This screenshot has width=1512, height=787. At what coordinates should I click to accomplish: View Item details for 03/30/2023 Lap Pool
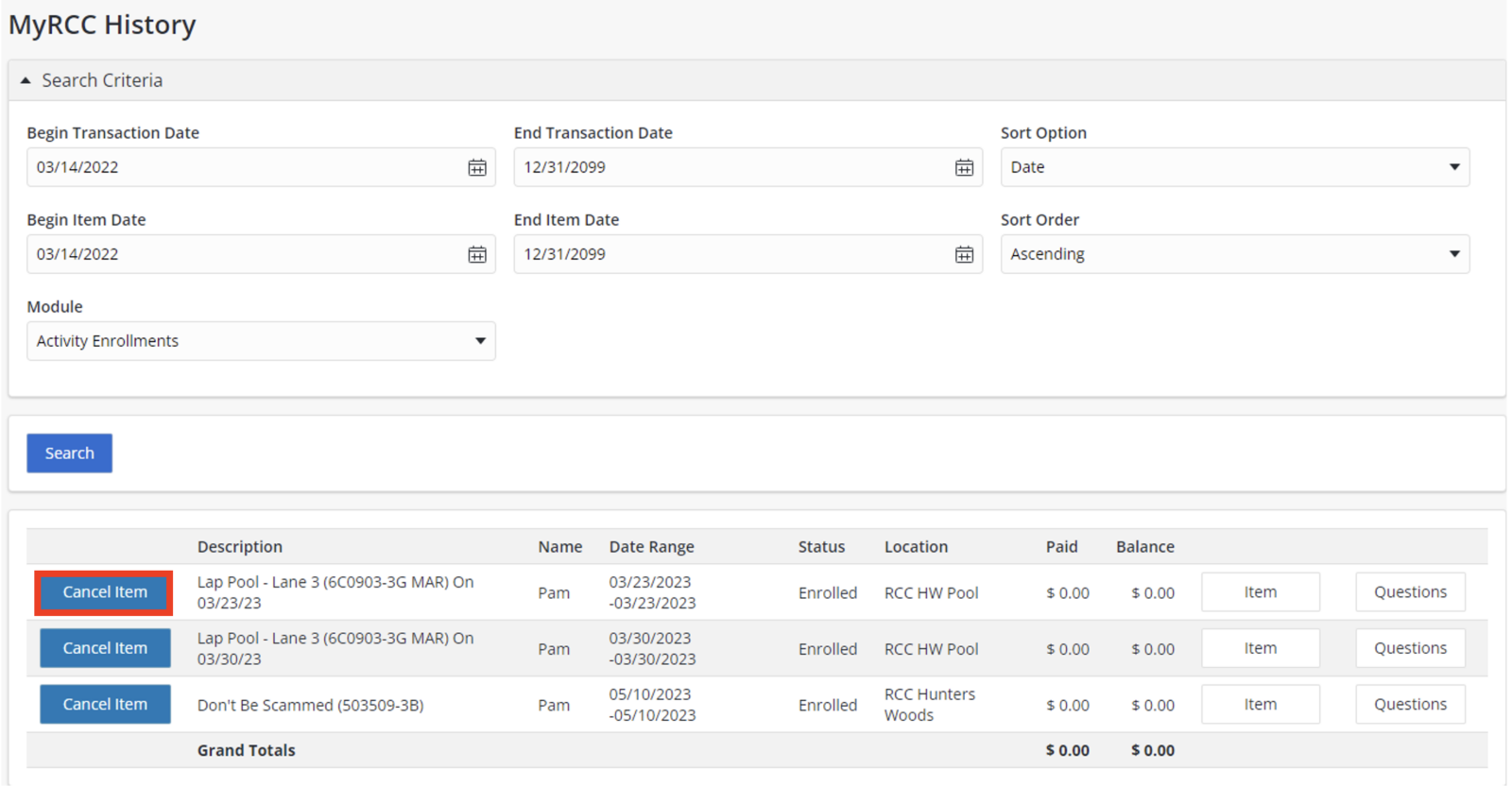pyautogui.click(x=1260, y=648)
